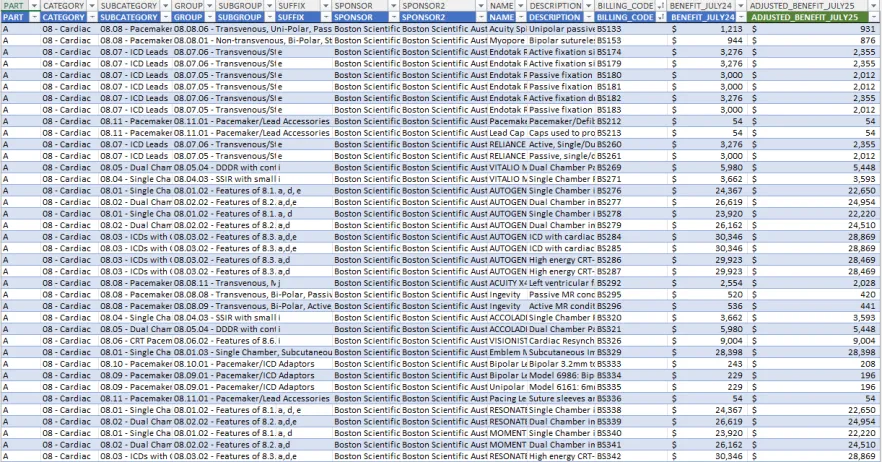Open the DESCRIPTION dropdown in the grey top header
Viewport: 882px width, 462px height.
[x=588, y=6]
